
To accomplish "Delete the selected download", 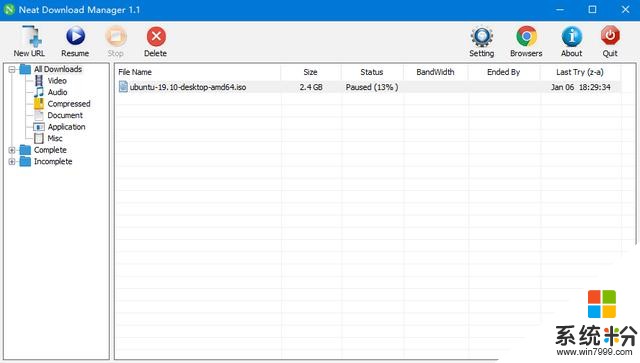I will pyautogui.click(x=156, y=41).
